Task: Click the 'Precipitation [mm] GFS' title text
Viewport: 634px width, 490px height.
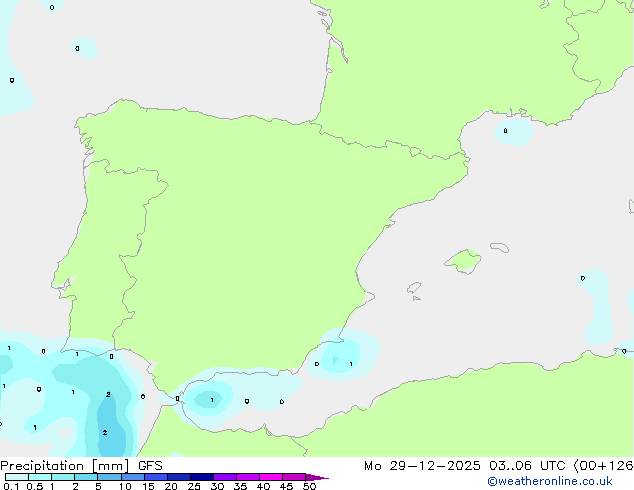Action: pyautogui.click(x=81, y=466)
